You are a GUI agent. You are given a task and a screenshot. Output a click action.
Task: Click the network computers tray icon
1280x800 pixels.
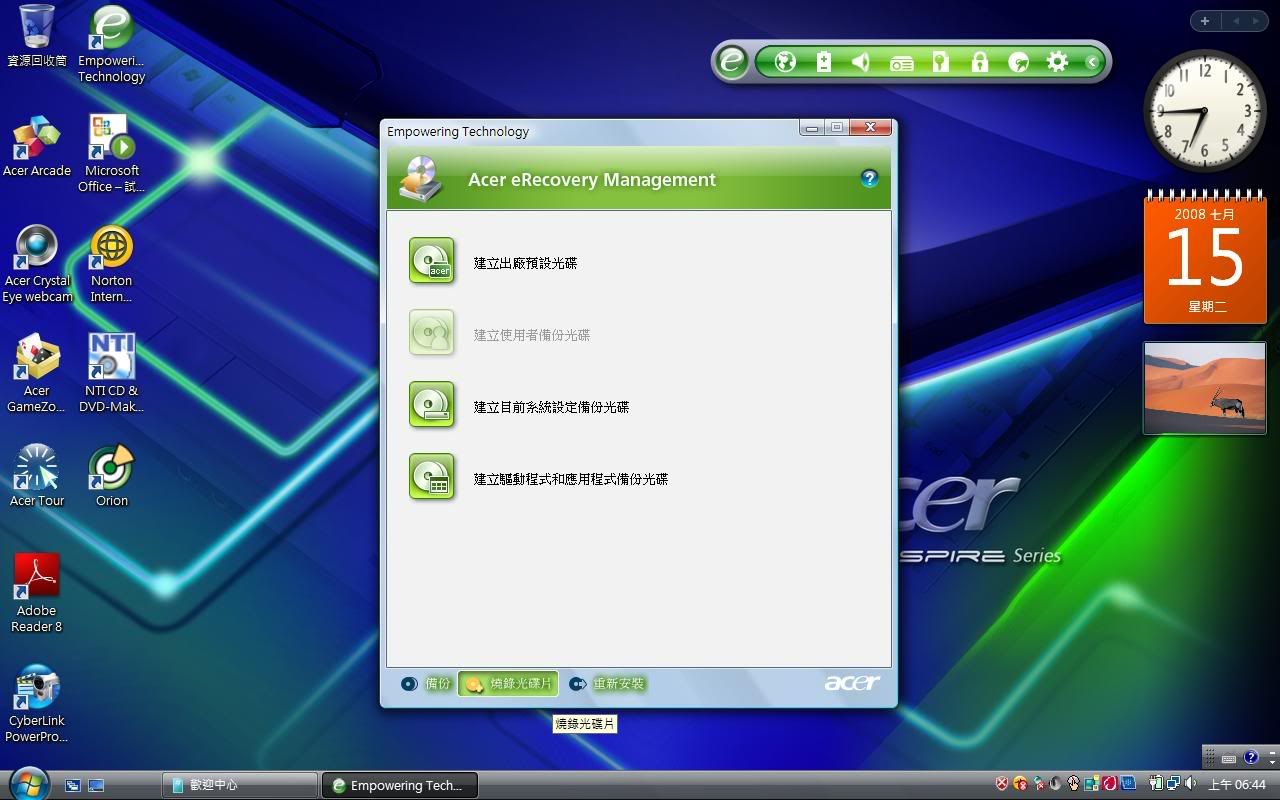[1172, 784]
